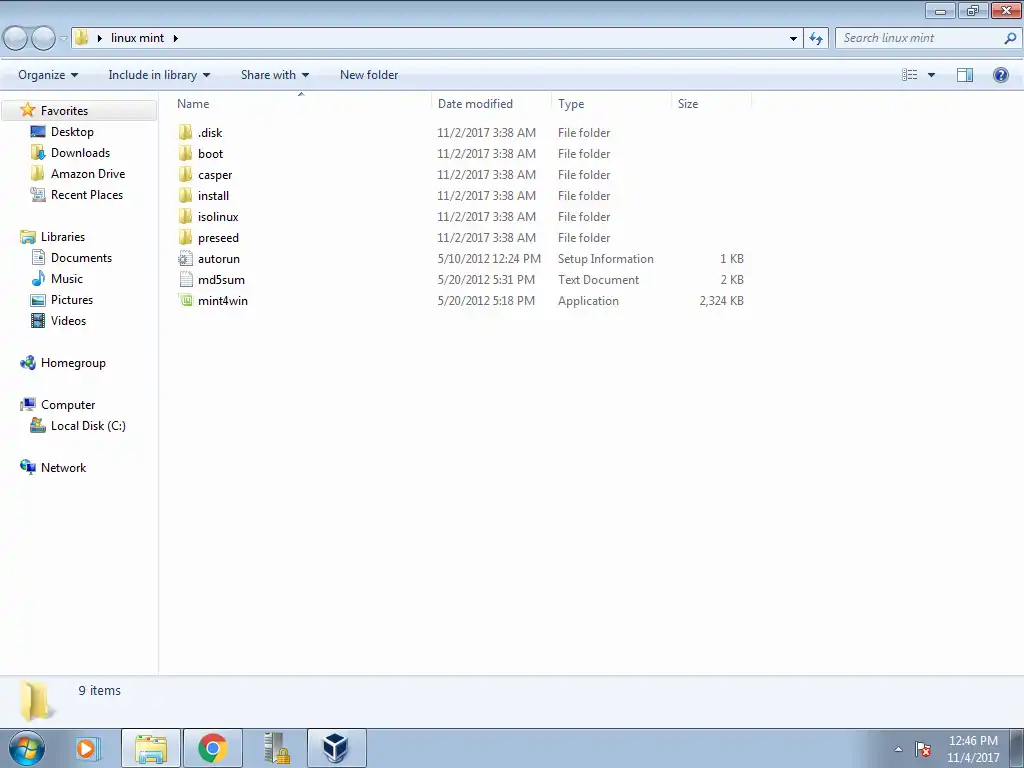Open the Include in library dropdown
This screenshot has width=1024, height=768.
pos(159,75)
